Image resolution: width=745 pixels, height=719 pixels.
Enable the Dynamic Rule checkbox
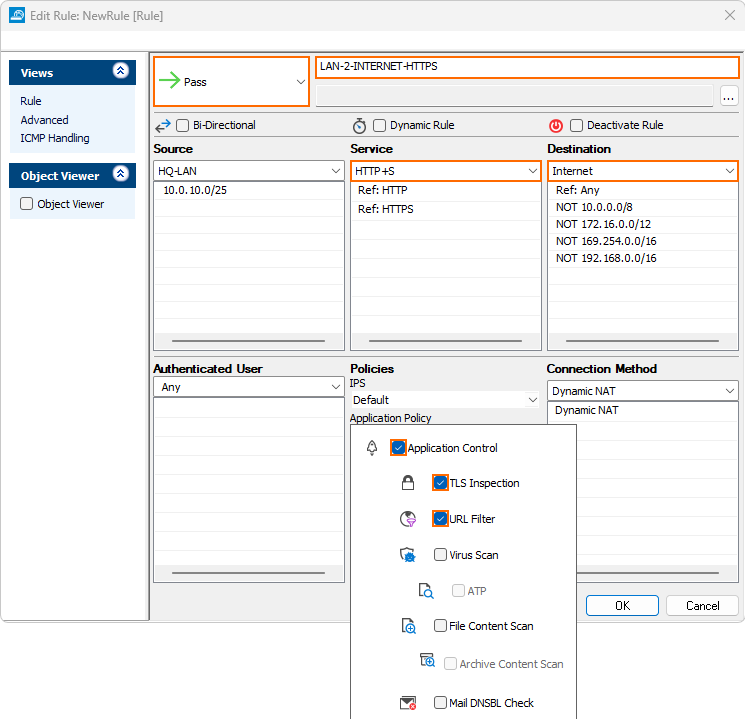(379, 125)
